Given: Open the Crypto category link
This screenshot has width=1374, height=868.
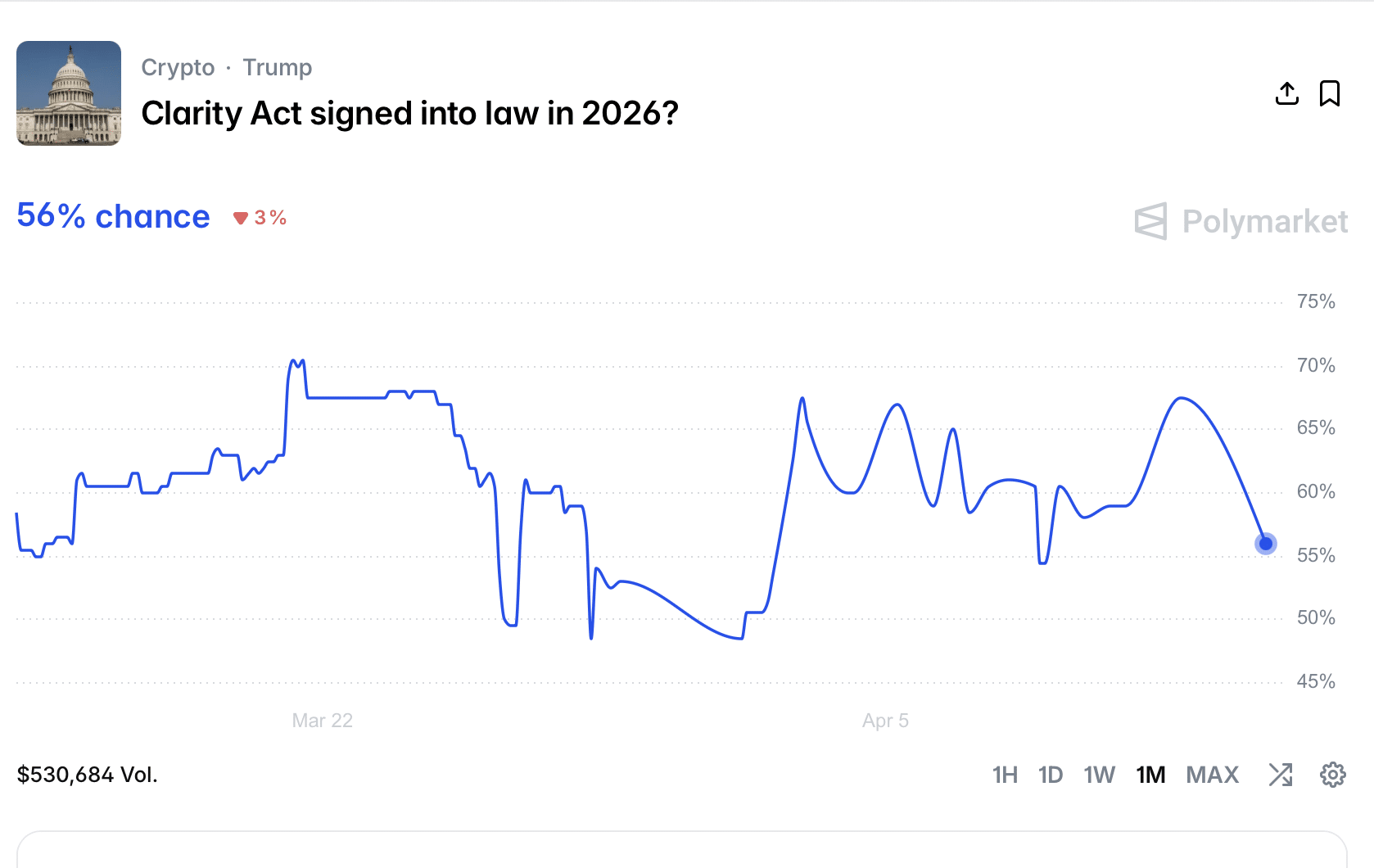Looking at the screenshot, I should click(178, 67).
